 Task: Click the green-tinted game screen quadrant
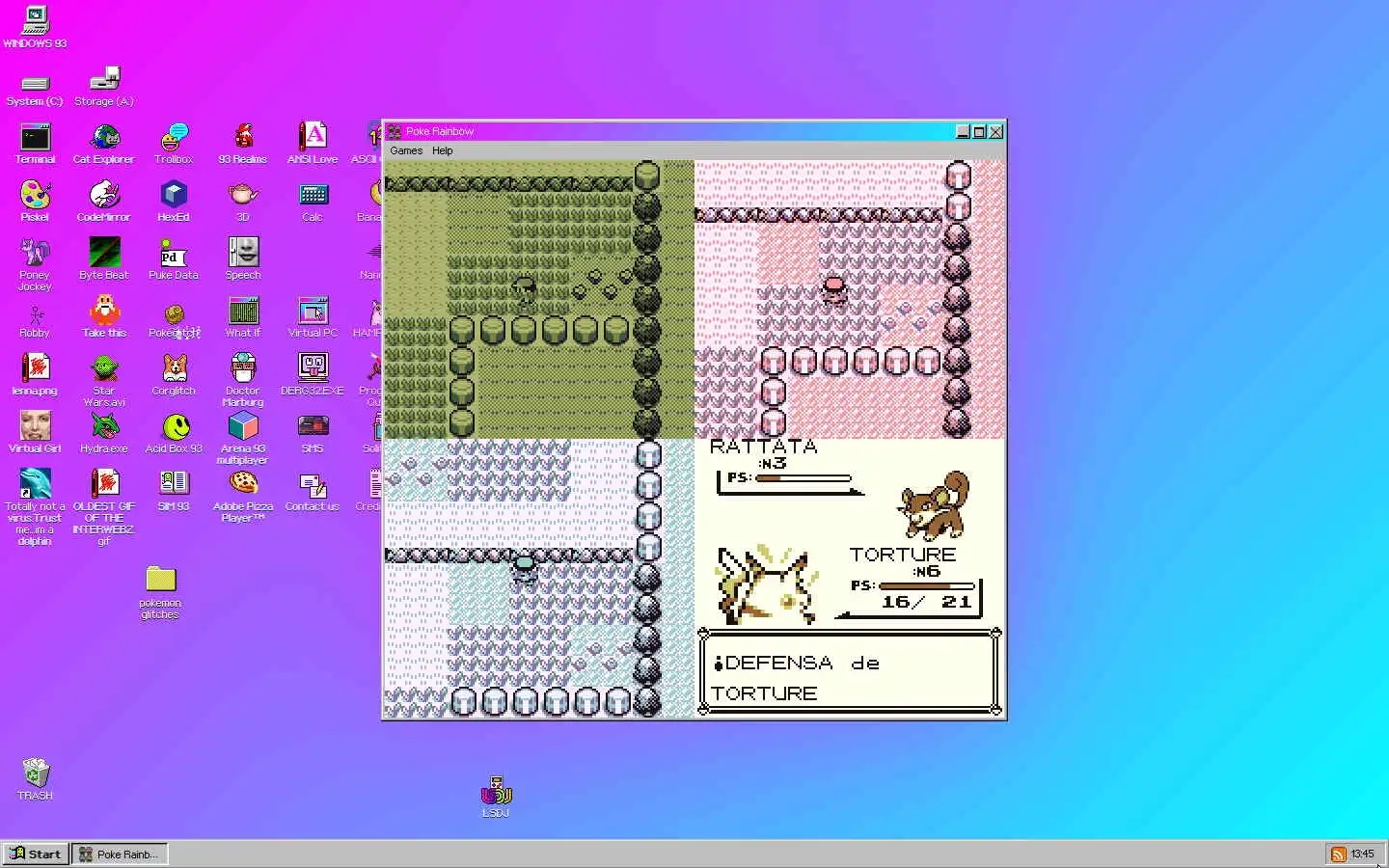click(539, 299)
